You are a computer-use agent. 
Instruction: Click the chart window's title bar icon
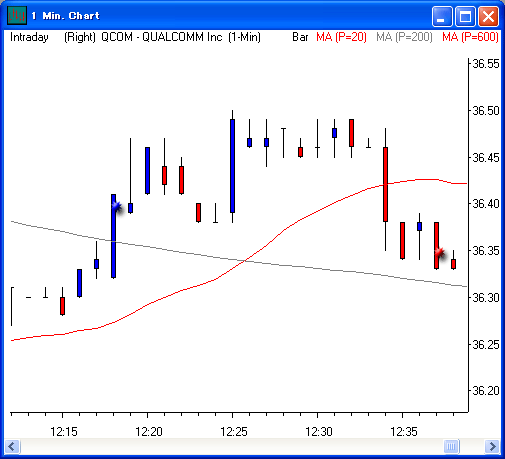17,15
